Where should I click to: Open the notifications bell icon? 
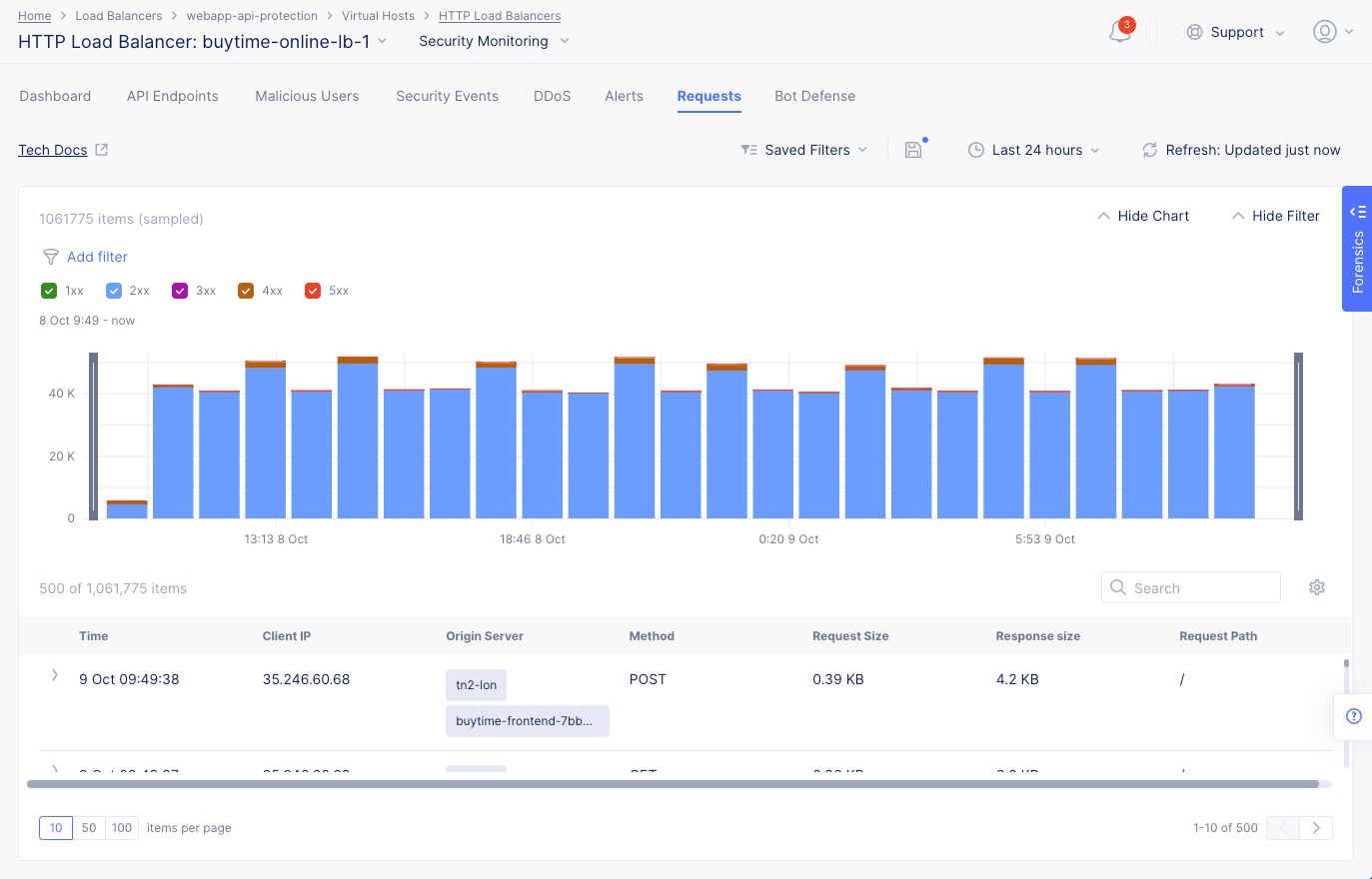pyautogui.click(x=1120, y=32)
